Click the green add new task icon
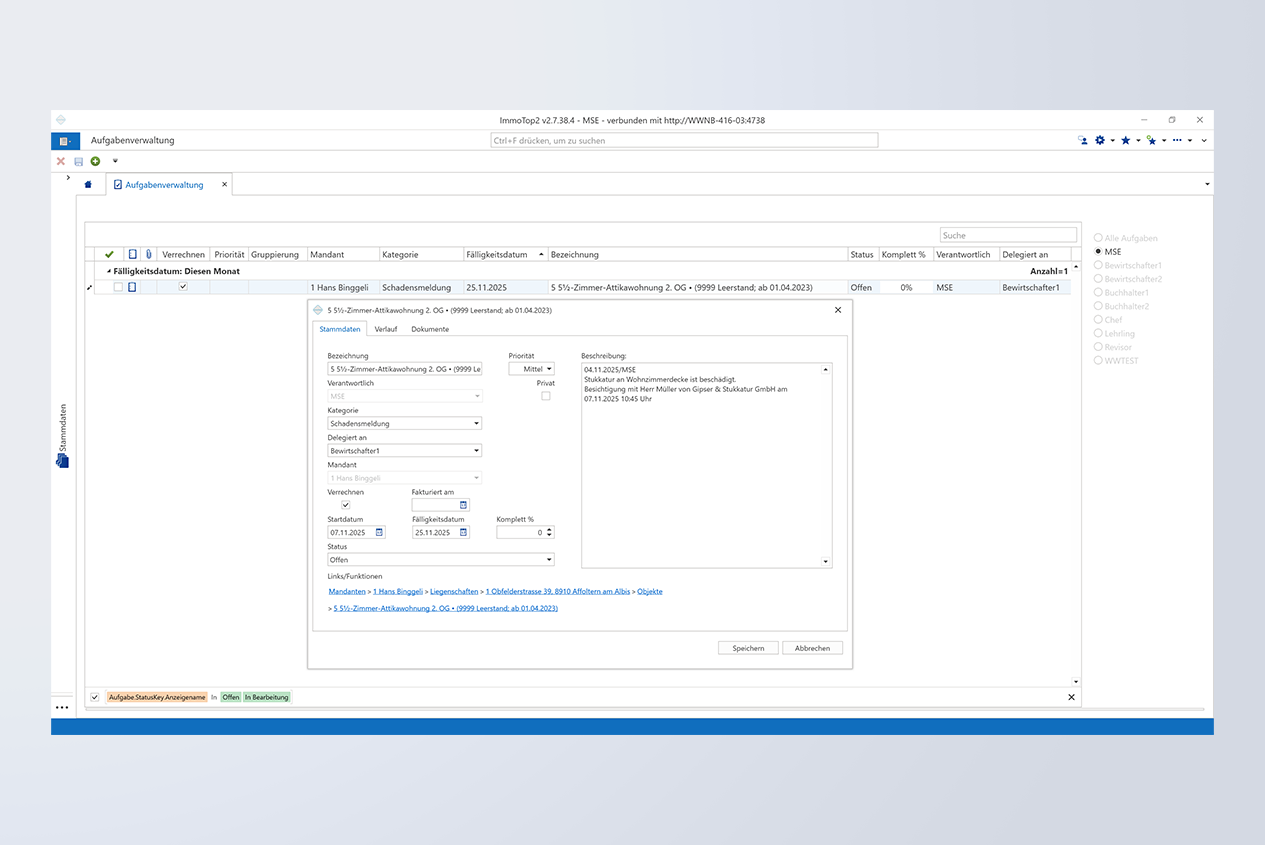Image resolution: width=1265 pixels, height=845 pixels. (95, 161)
